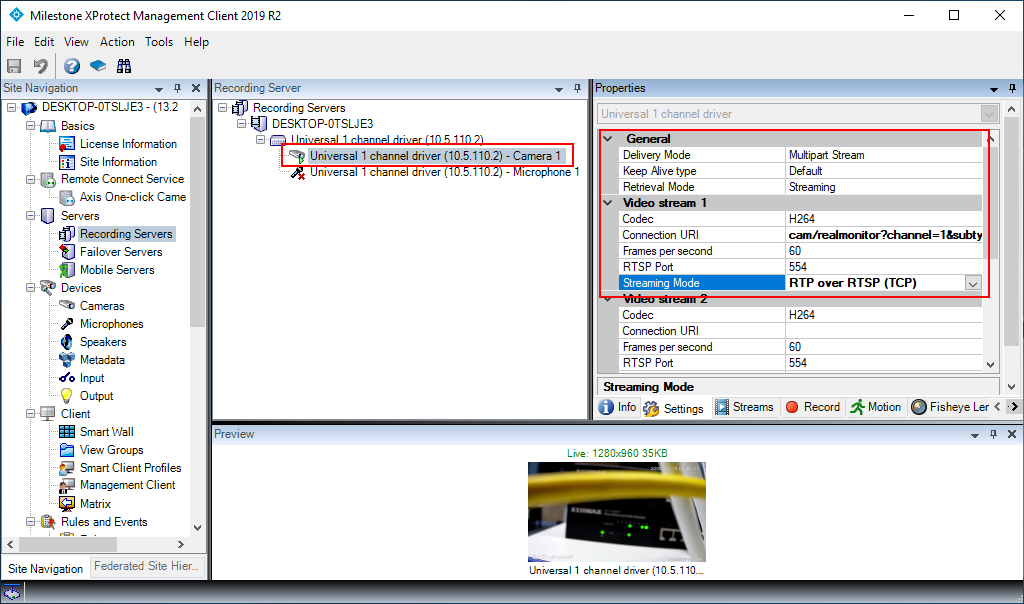
Task: Open the Tools menu
Action: [159, 42]
